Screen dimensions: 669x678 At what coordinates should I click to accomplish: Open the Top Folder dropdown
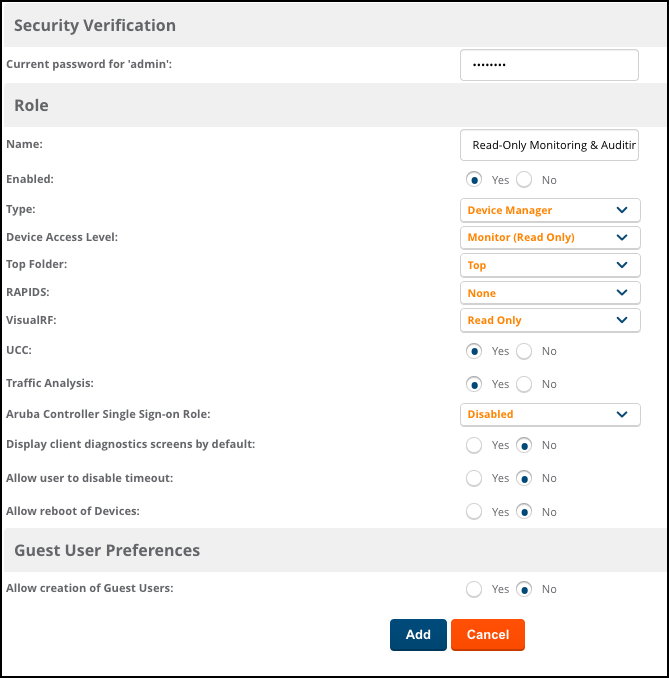(x=549, y=266)
